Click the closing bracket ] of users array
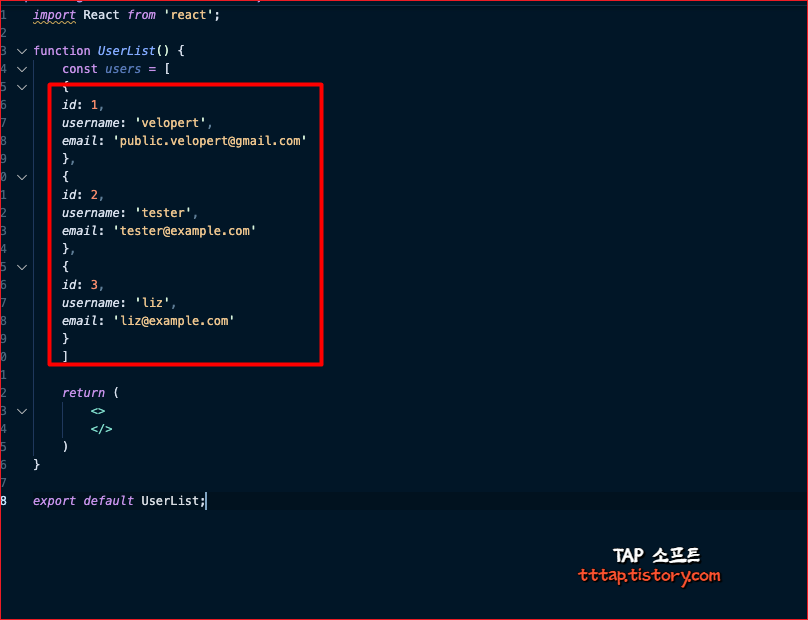The width and height of the screenshot is (808, 620). point(65,356)
